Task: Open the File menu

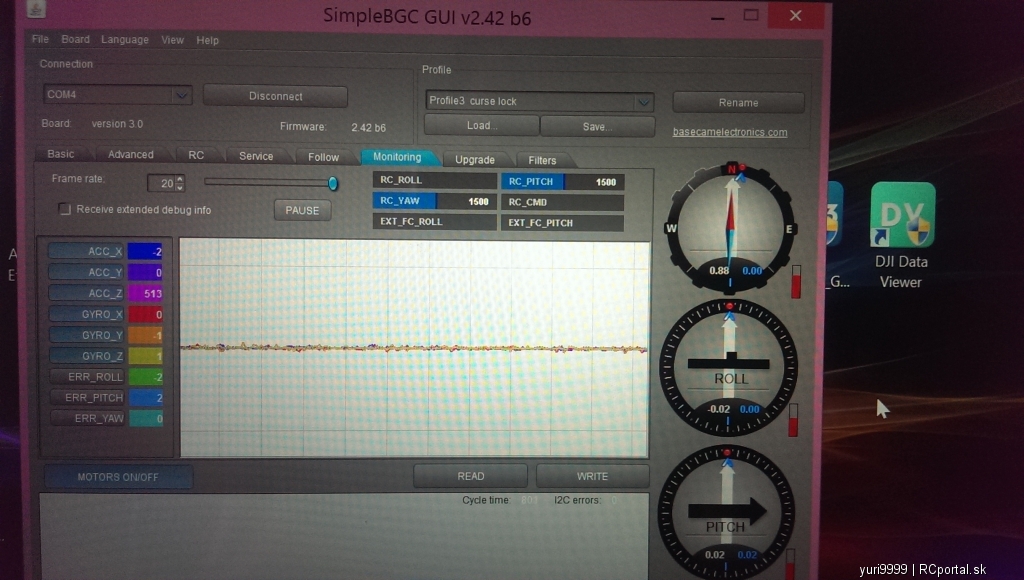Action: (40, 39)
